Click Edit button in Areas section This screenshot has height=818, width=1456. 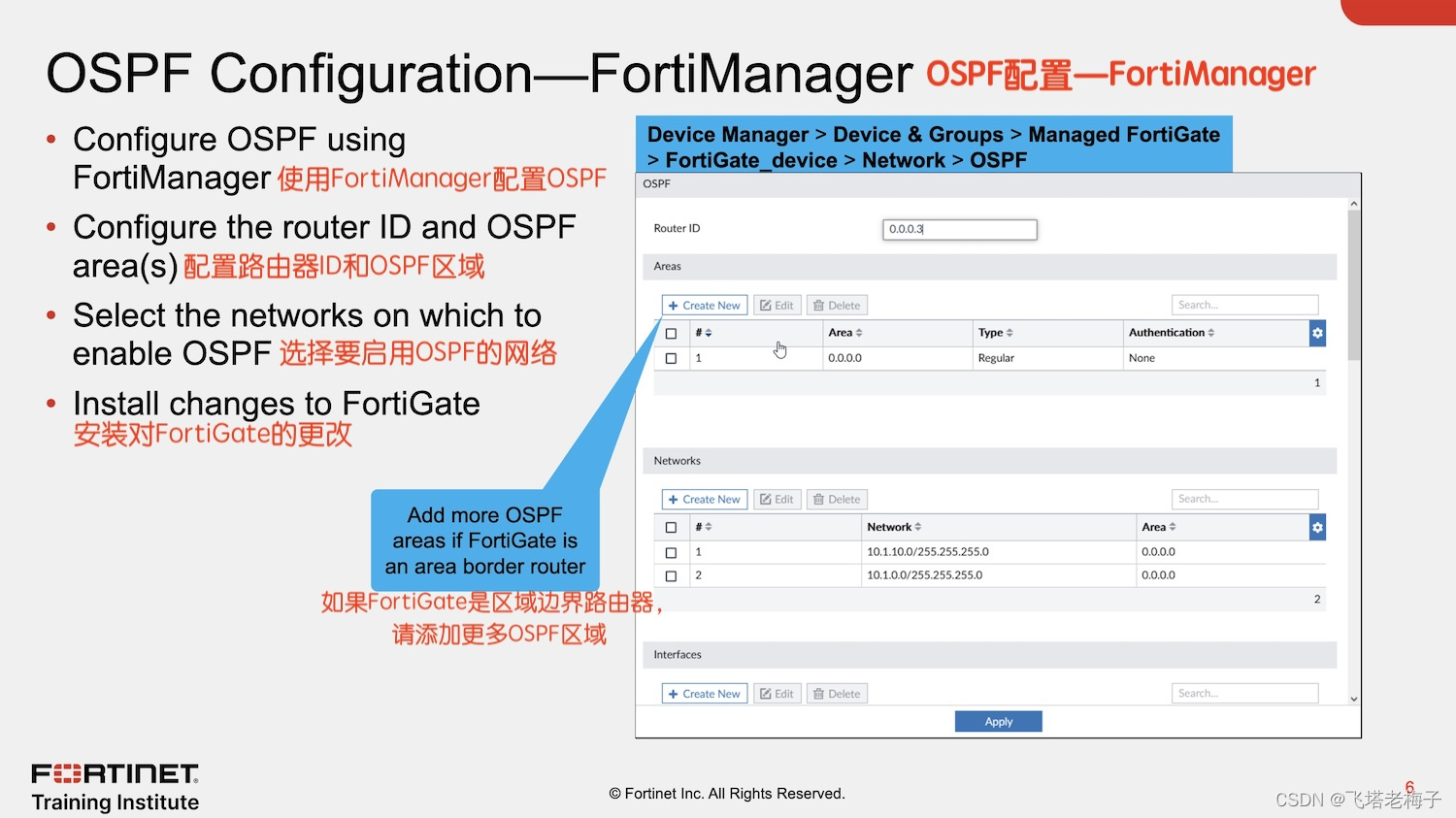coord(777,306)
